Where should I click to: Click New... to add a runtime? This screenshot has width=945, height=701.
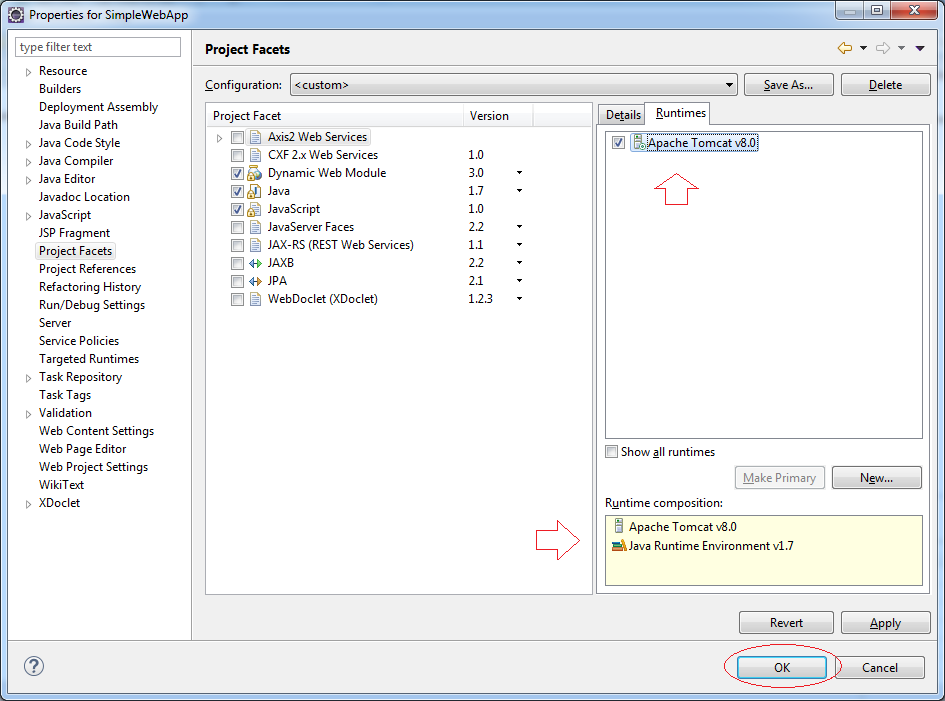[x=876, y=478]
